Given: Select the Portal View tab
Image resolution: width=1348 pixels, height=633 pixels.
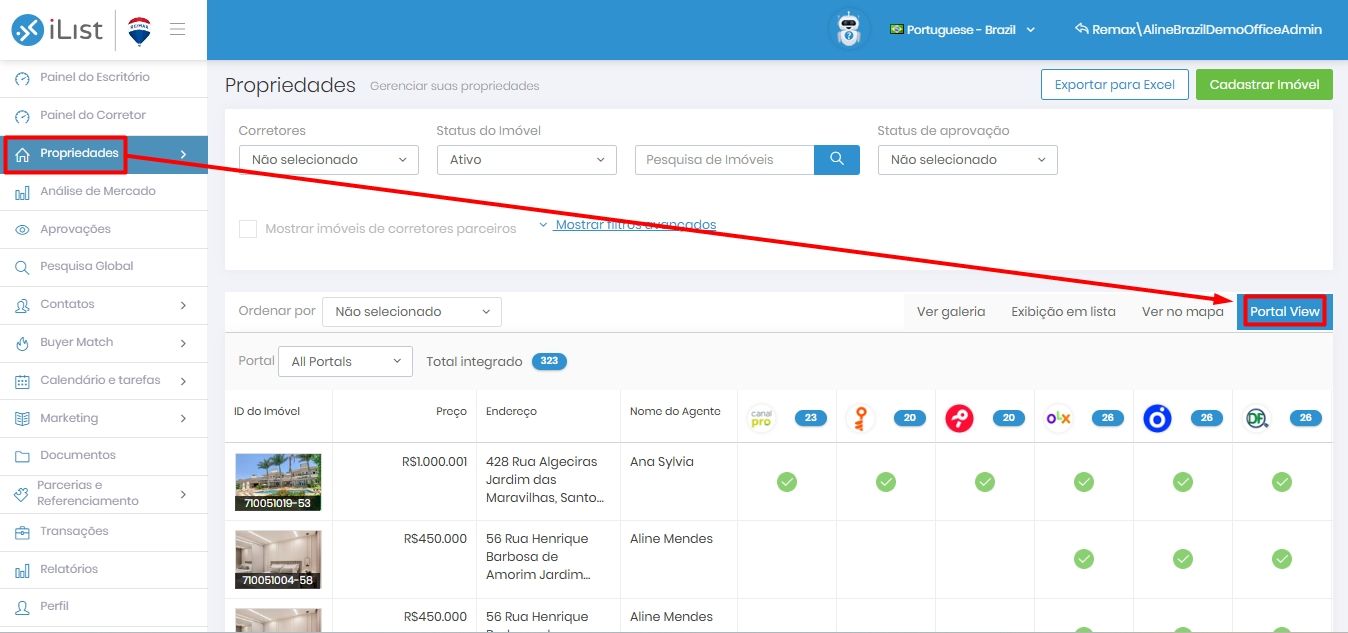Looking at the screenshot, I should (x=1285, y=312).
